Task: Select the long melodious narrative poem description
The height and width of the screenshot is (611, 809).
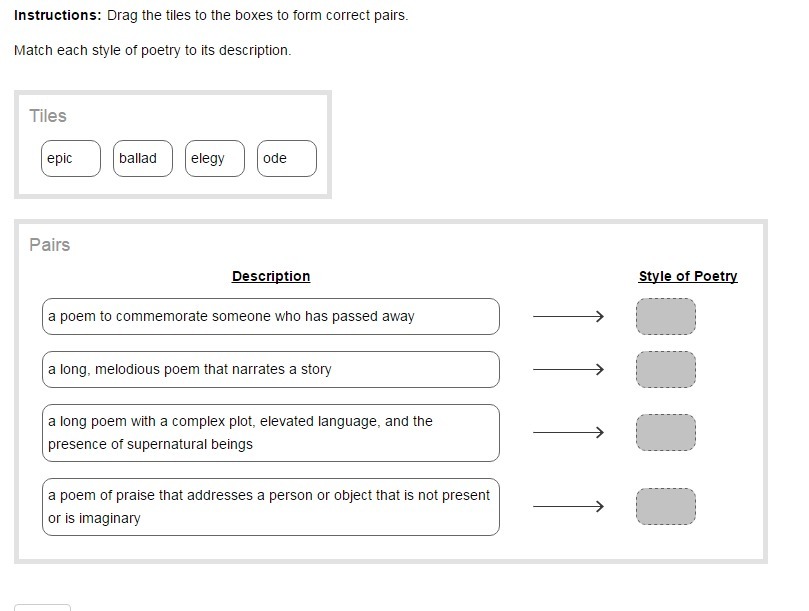Action: click(x=270, y=369)
